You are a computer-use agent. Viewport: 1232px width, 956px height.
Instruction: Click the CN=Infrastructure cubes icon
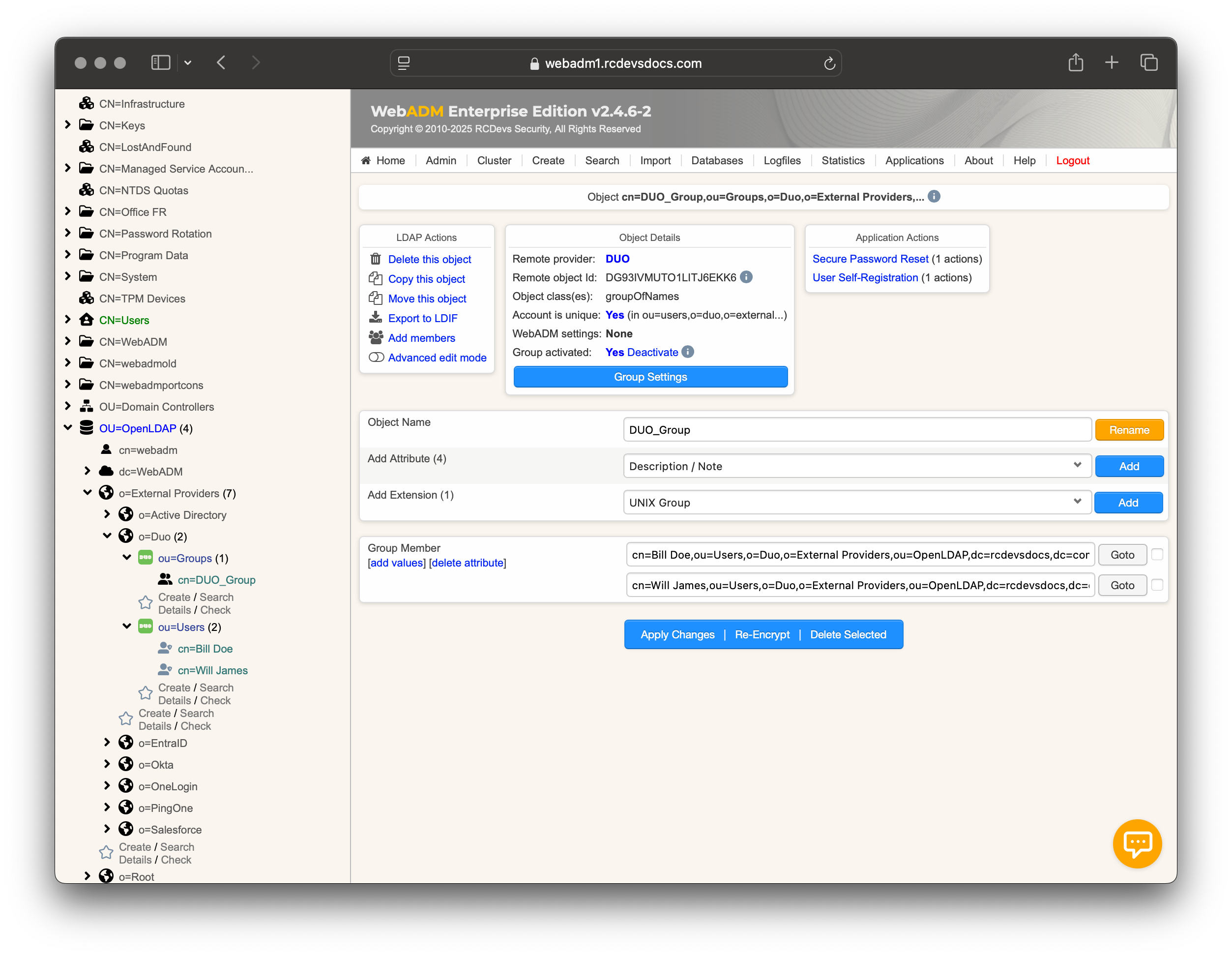click(x=87, y=103)
